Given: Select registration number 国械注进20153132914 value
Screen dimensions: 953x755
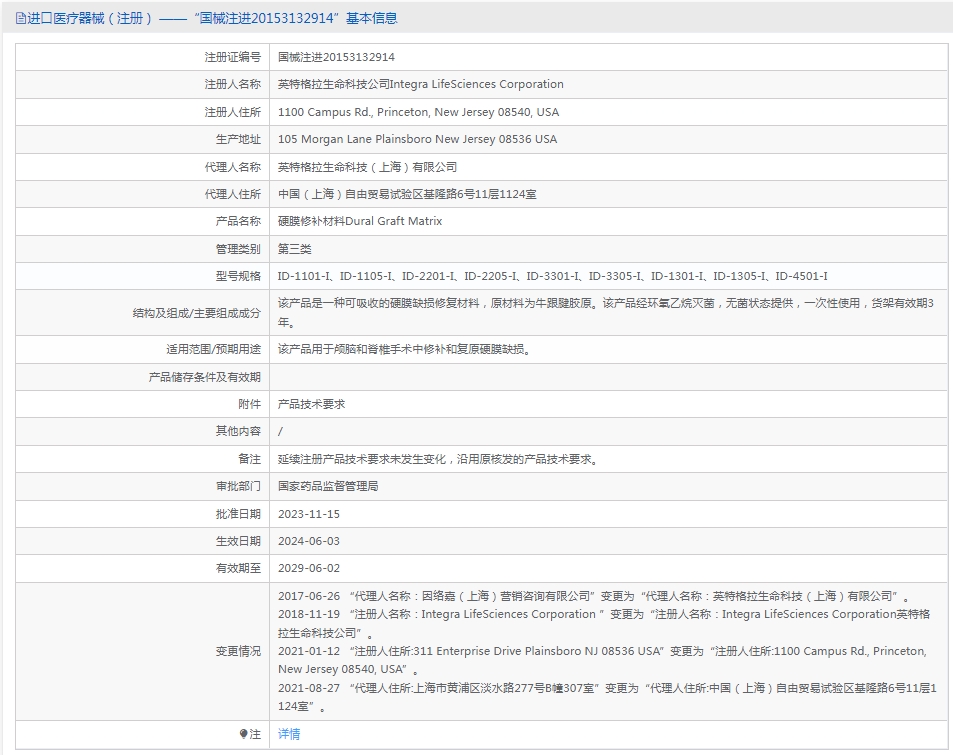Looking at the screenshot, I should click(x=336, y=57).
